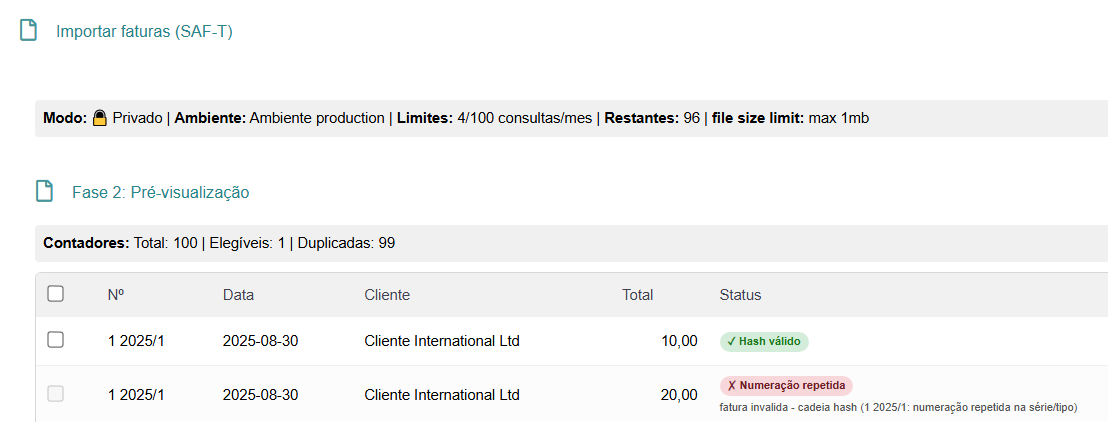Click the document icon beside Fase 2
The width and height of the screenshot is (1108, 422).
pyautogui.click(x=45, y=192)
